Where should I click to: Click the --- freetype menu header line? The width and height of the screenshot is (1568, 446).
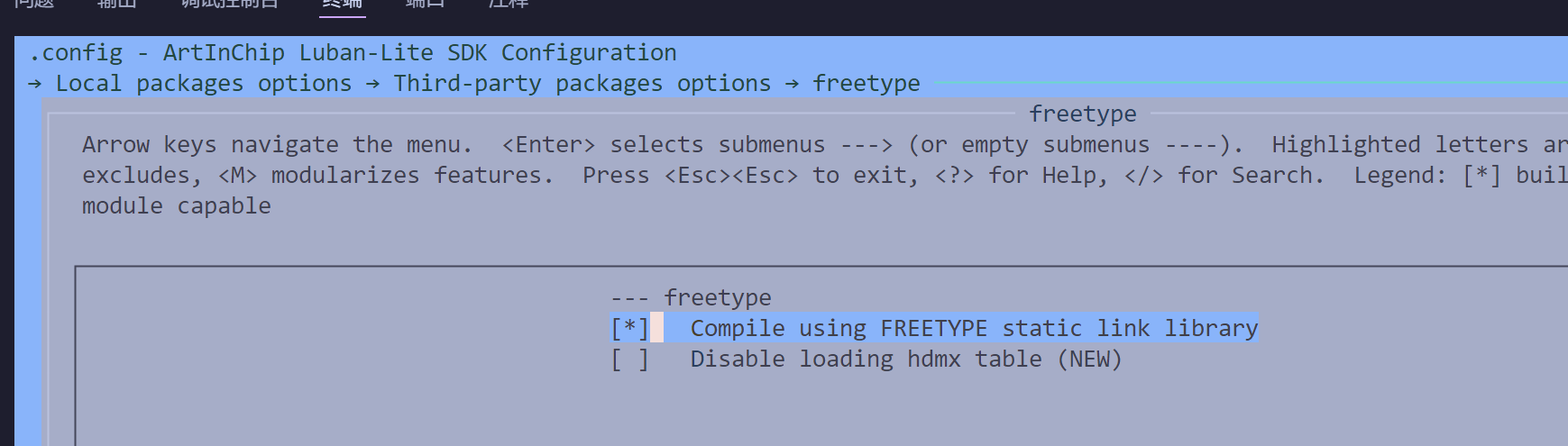tap(691, 297)
